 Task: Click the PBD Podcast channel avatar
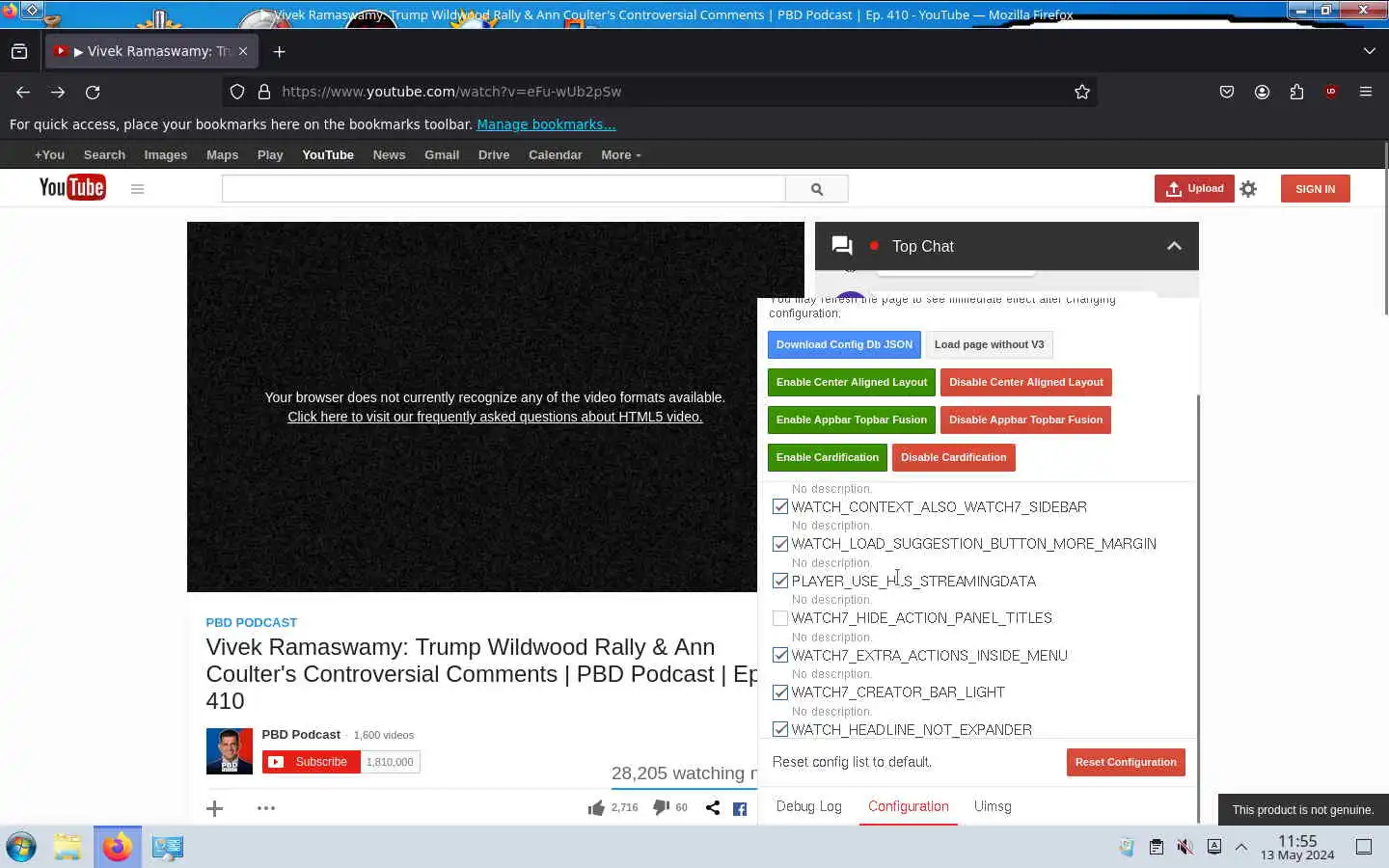[230, 751]
